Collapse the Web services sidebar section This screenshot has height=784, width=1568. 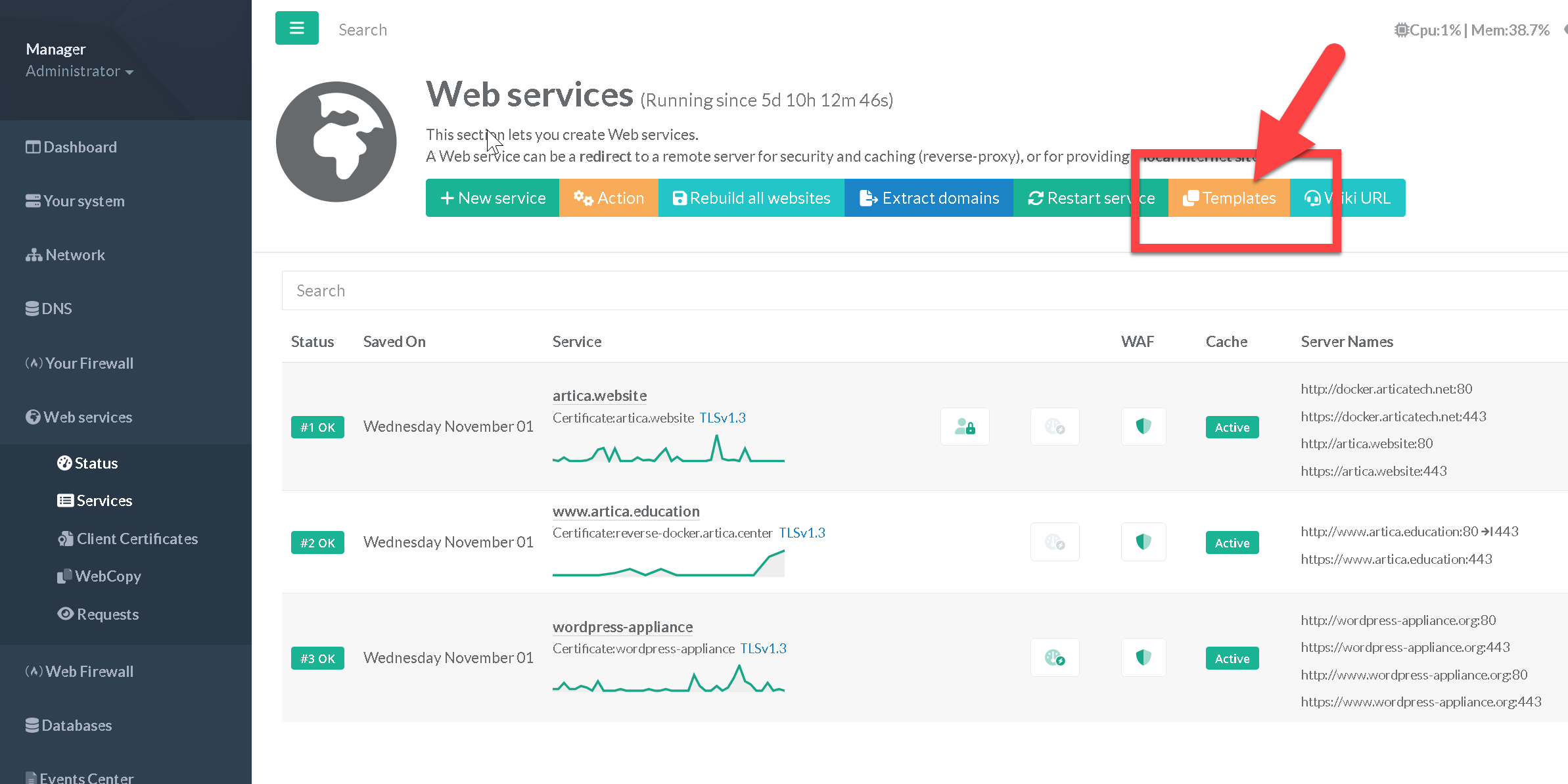pos(87,417)
